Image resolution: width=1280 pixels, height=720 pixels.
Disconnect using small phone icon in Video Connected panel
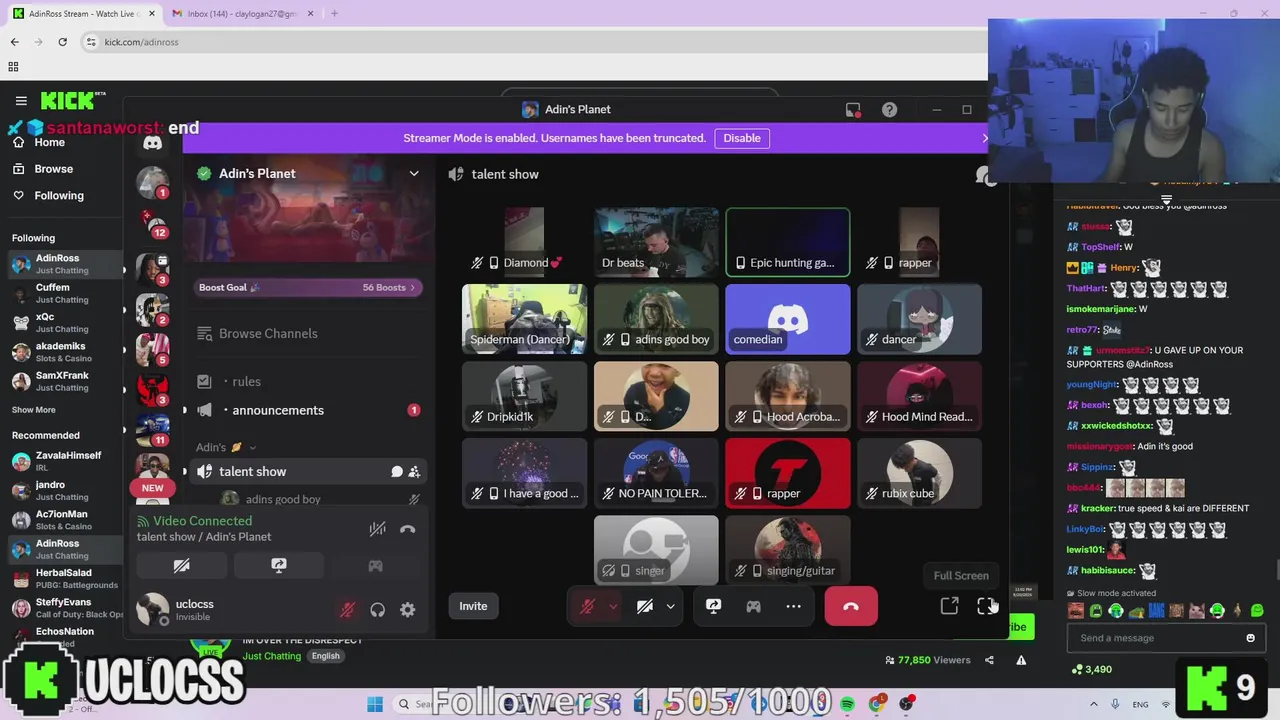[x=407, y=529]
